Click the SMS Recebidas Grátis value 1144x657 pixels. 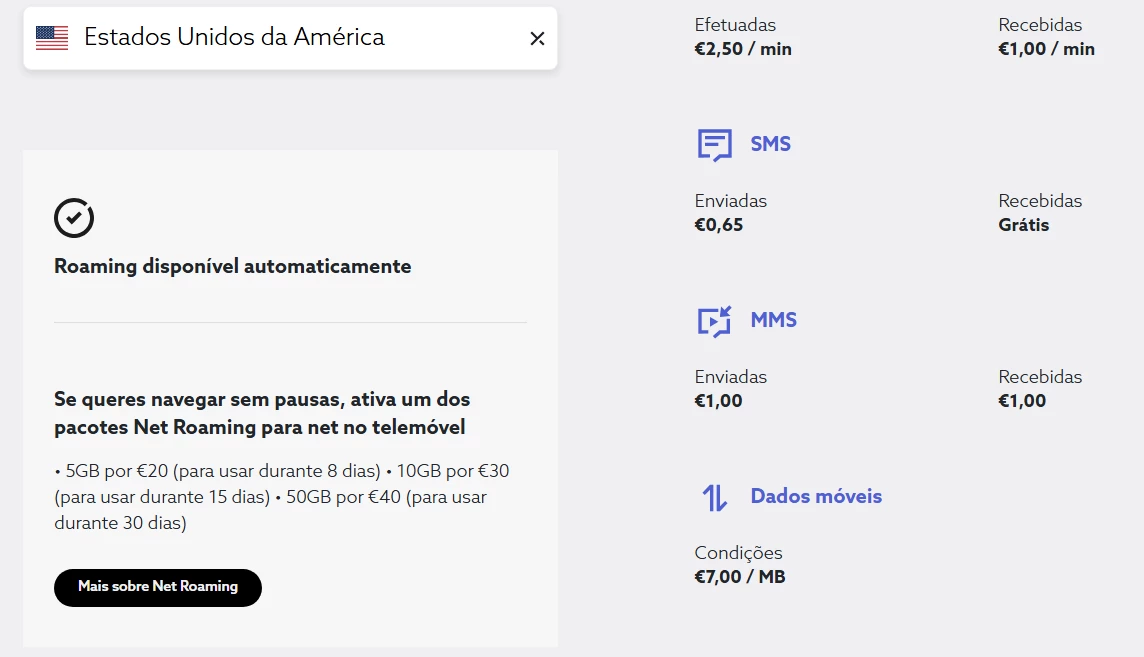pyautogui.click(x=1023, y=225)
